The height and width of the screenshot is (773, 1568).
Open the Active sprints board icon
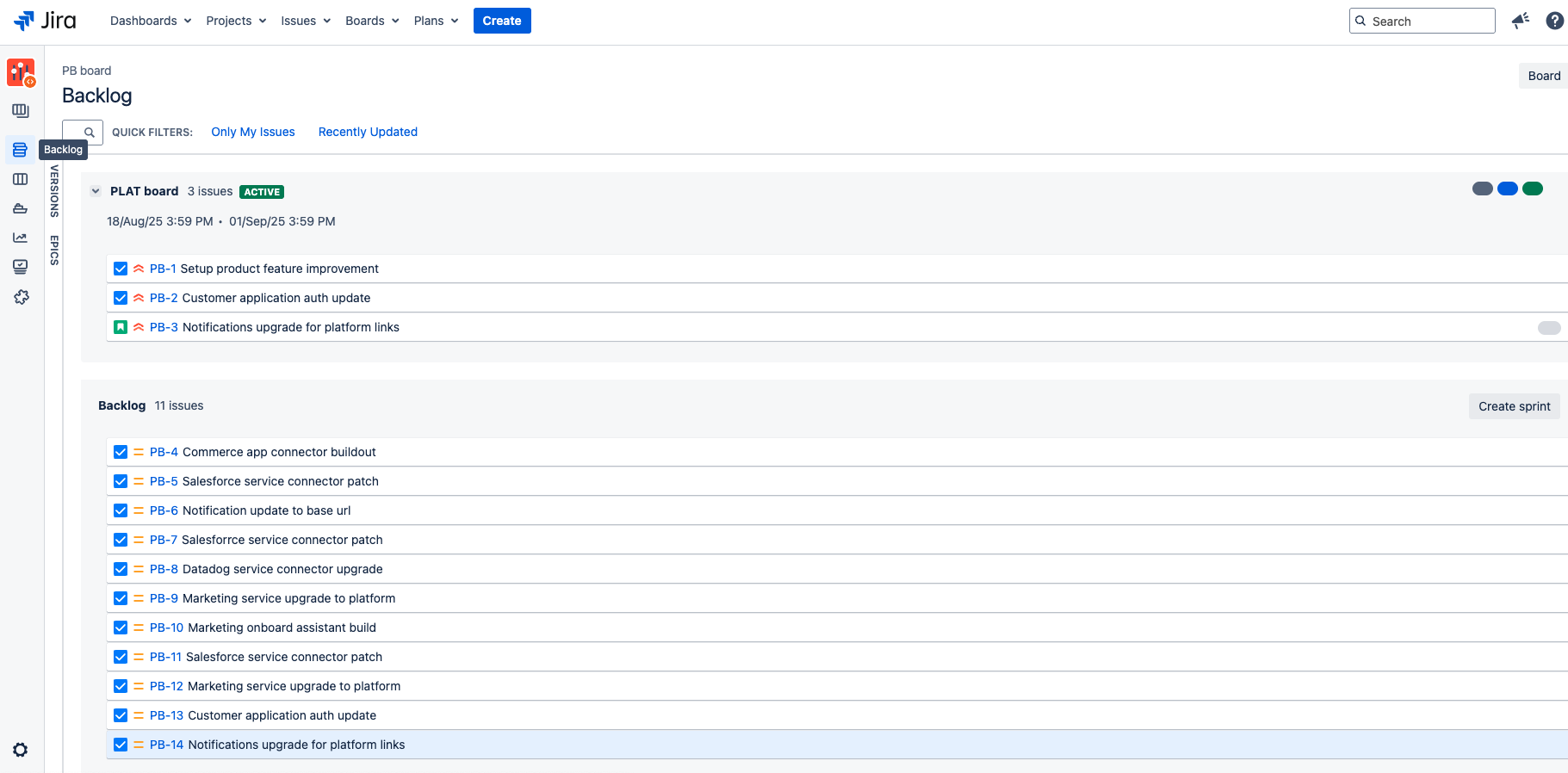coord(20,179)
